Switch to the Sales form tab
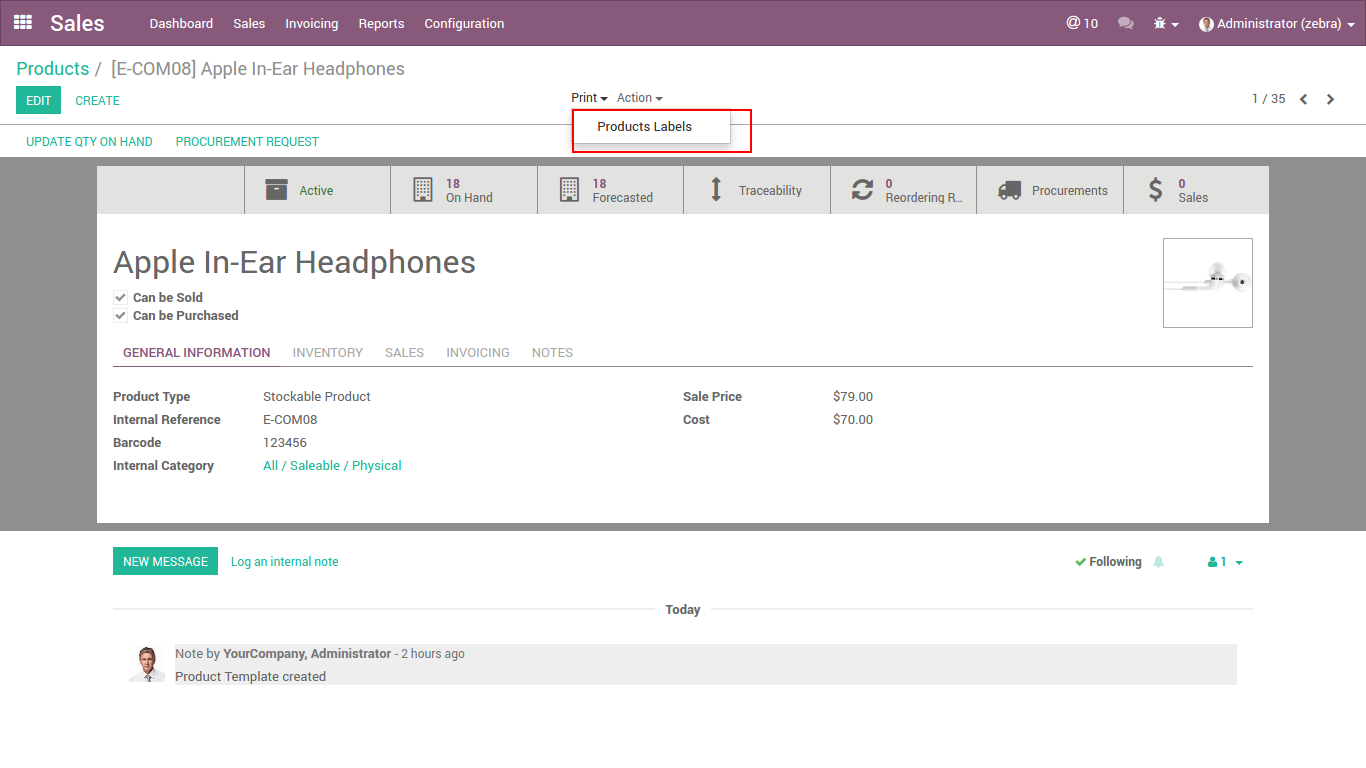The width and height of the screenshot is (1366, 768). 405,353
